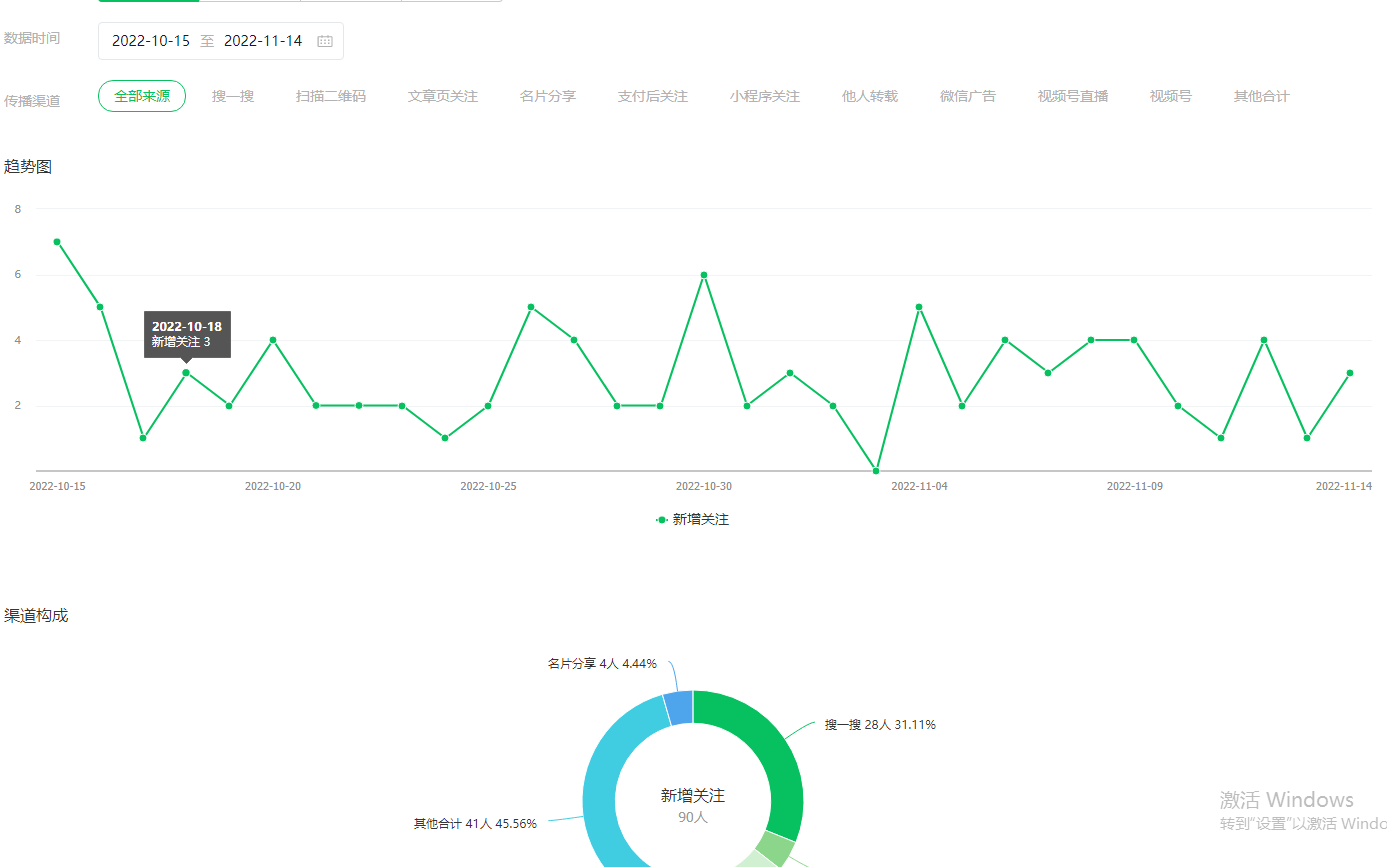Select the 全部来源 channel filter
This screenshot has width=1387, height=867.
(x=142, y=96)
